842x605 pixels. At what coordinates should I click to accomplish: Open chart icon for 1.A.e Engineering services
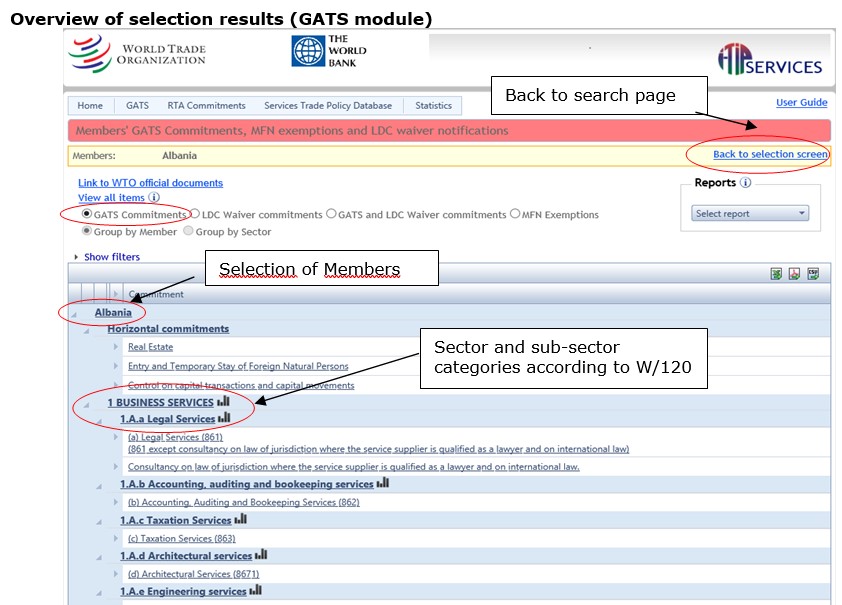[x=256, y=590]
